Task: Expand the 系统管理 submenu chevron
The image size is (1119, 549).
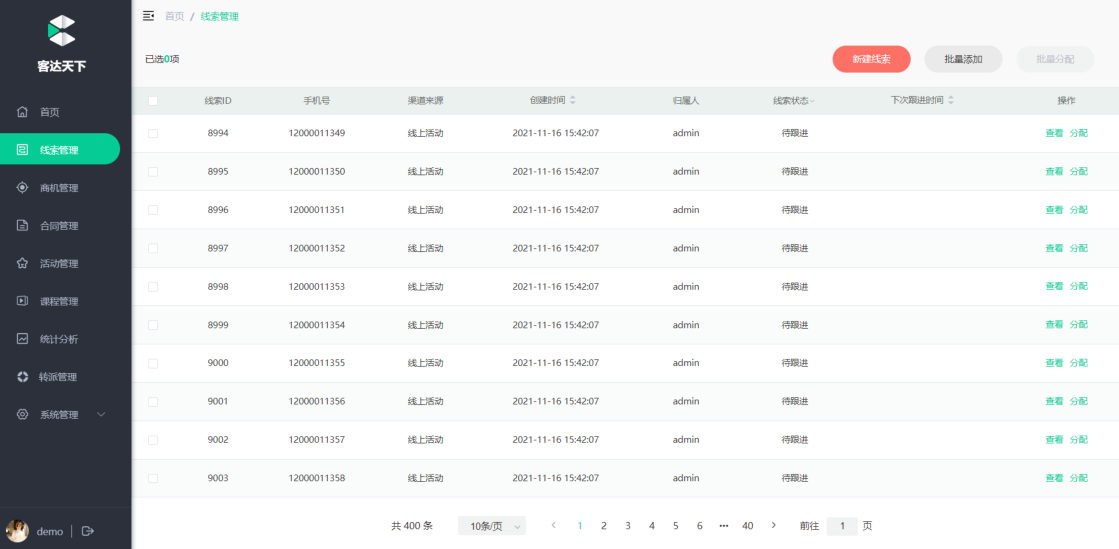Action: pyautogui.click(x=101, y=415)
